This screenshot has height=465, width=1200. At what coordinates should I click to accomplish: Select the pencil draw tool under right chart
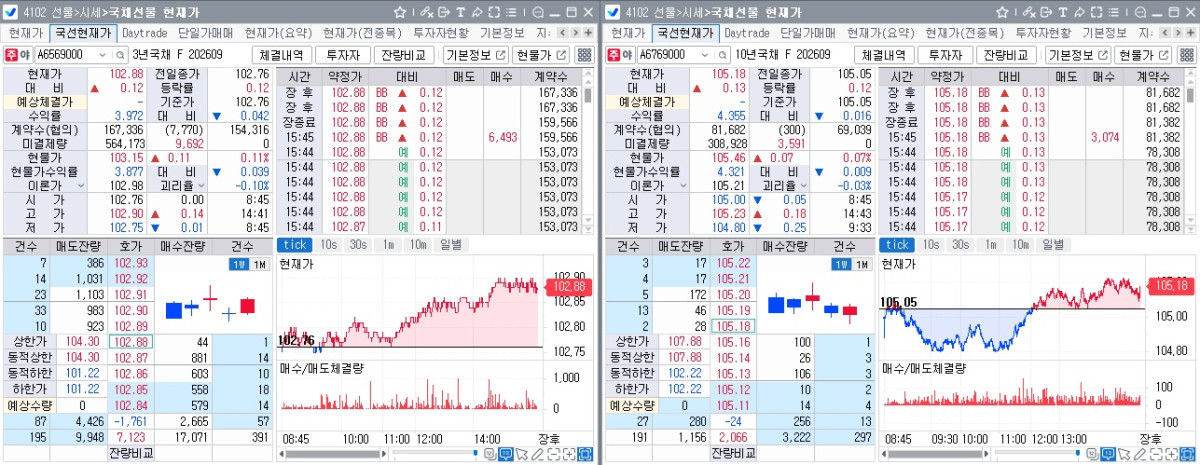click(x=1141, y=454)
